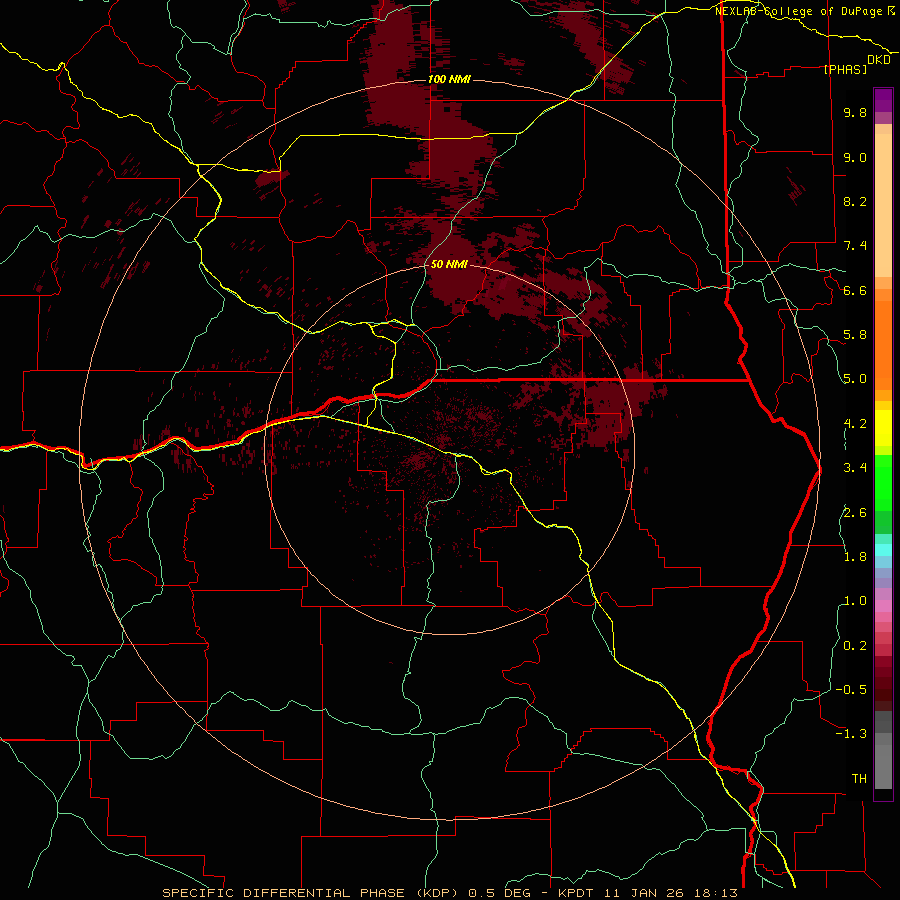Click the DKD product code label
900x900 pixels.
click(x=878, y=60)
